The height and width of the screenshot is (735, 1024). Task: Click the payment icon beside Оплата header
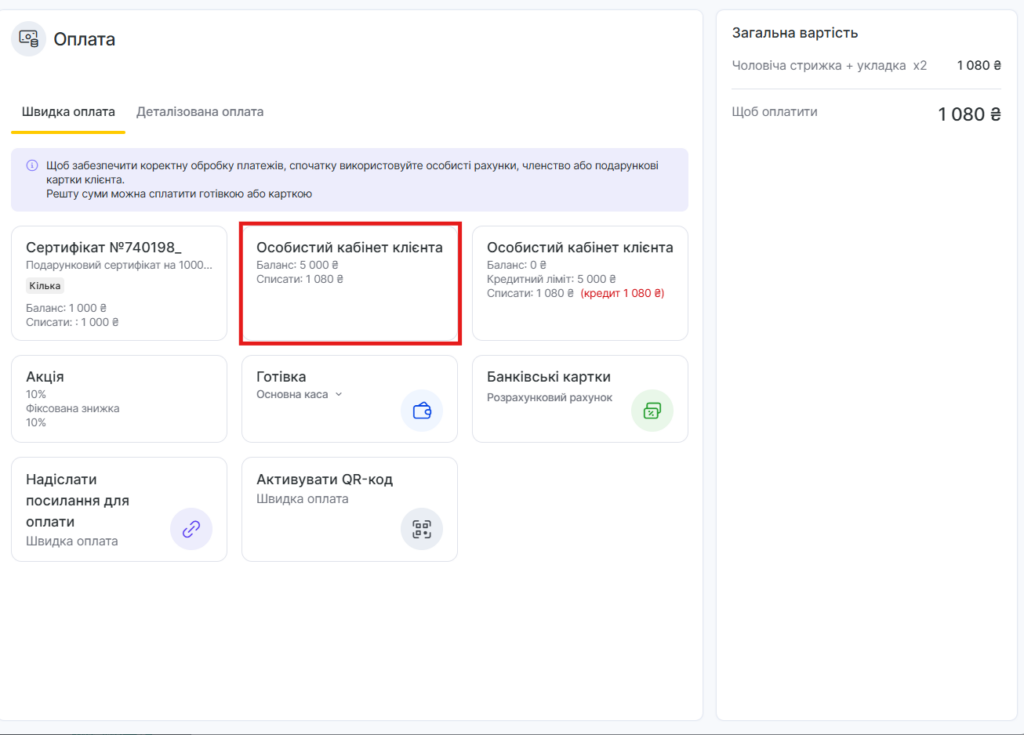[x=29, y=39]
